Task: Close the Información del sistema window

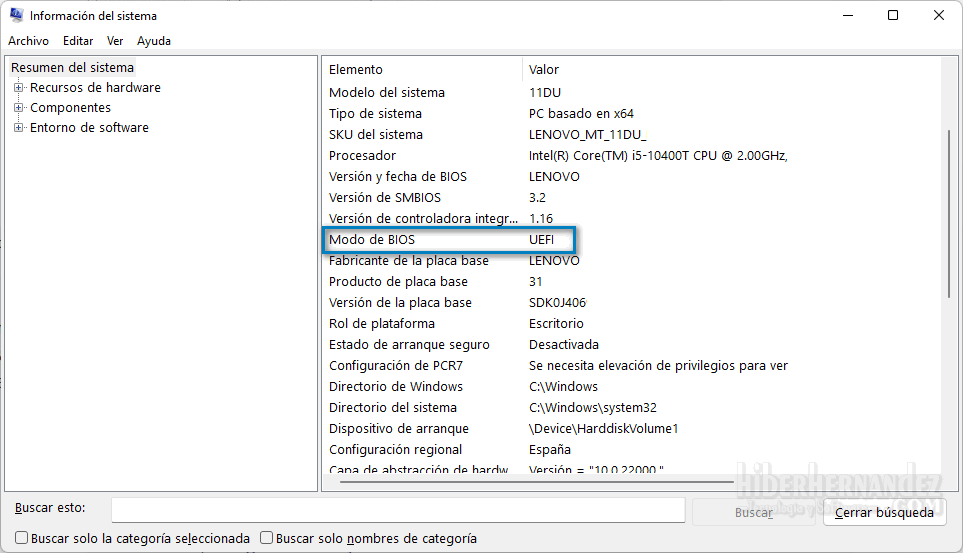Action: click(938, 15)
